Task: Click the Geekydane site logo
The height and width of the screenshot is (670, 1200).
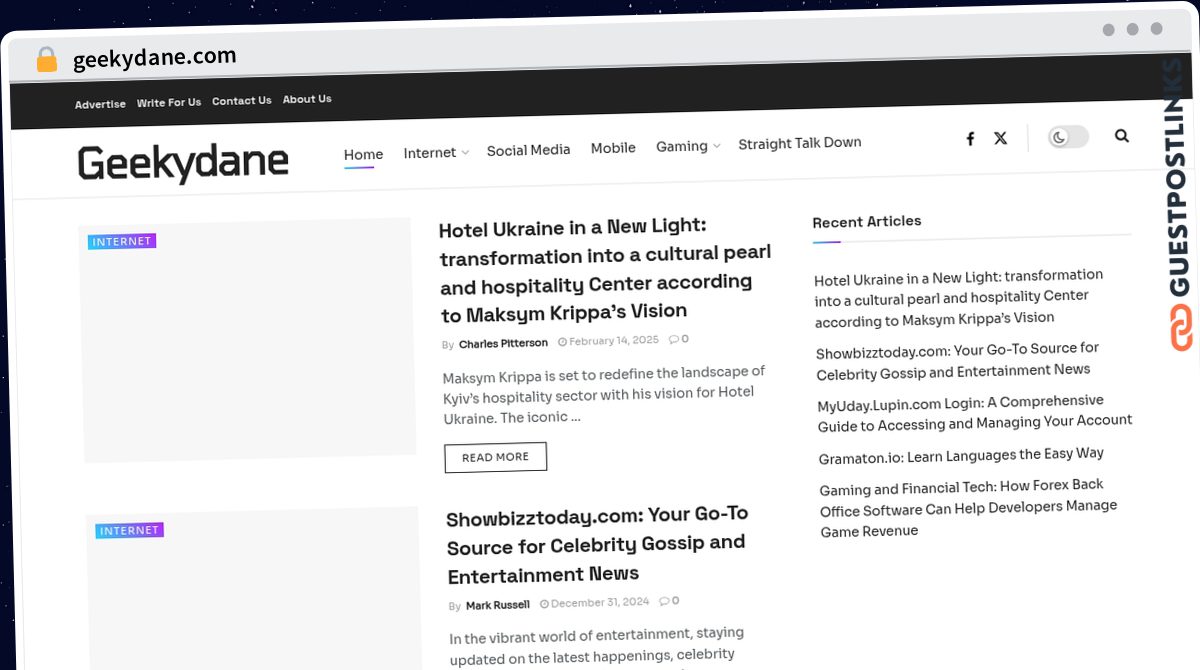Action: pos(183,163)
